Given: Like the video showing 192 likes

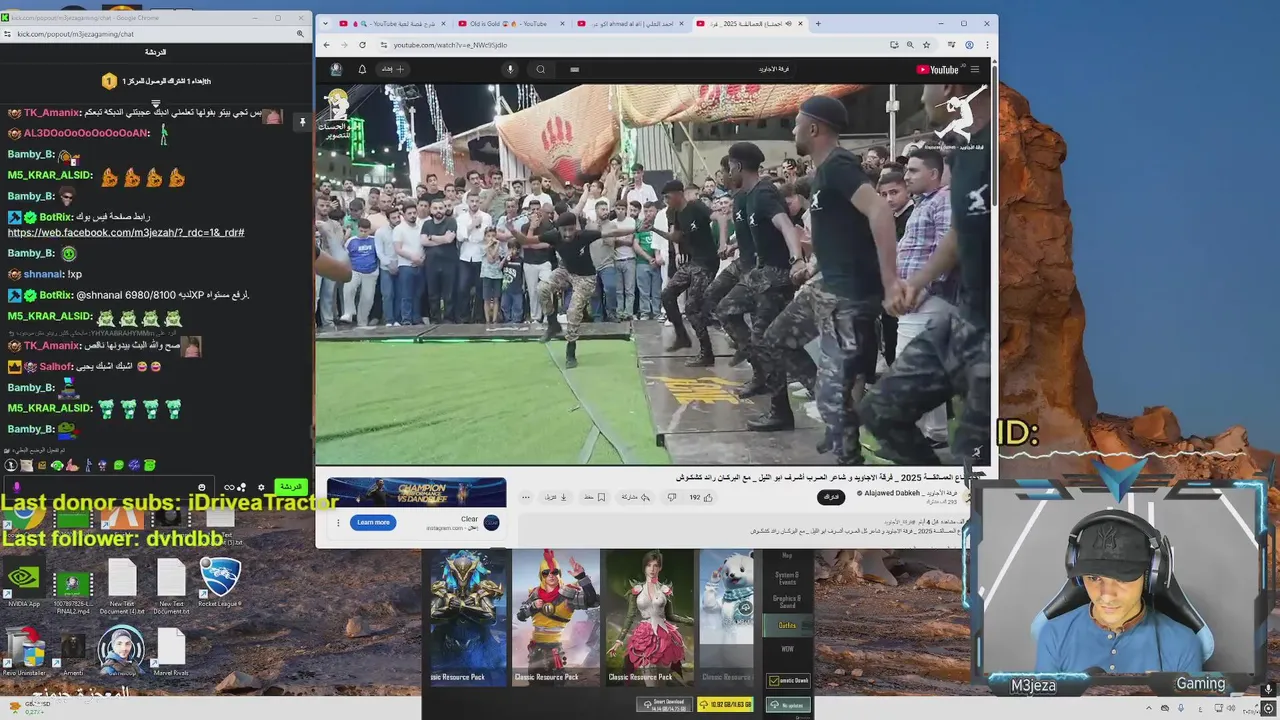Looking at the screenshot, I should [x=701, y=497].
